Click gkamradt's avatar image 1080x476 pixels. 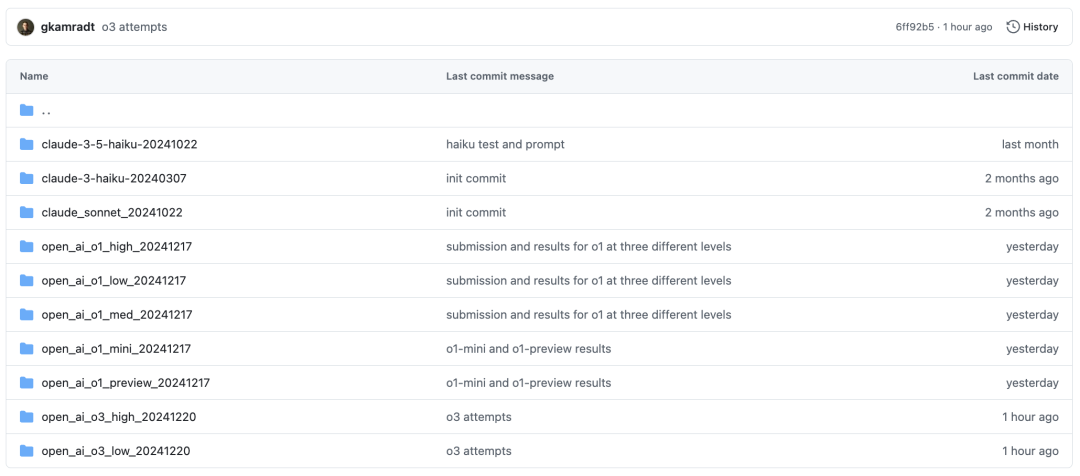point(25,28)
